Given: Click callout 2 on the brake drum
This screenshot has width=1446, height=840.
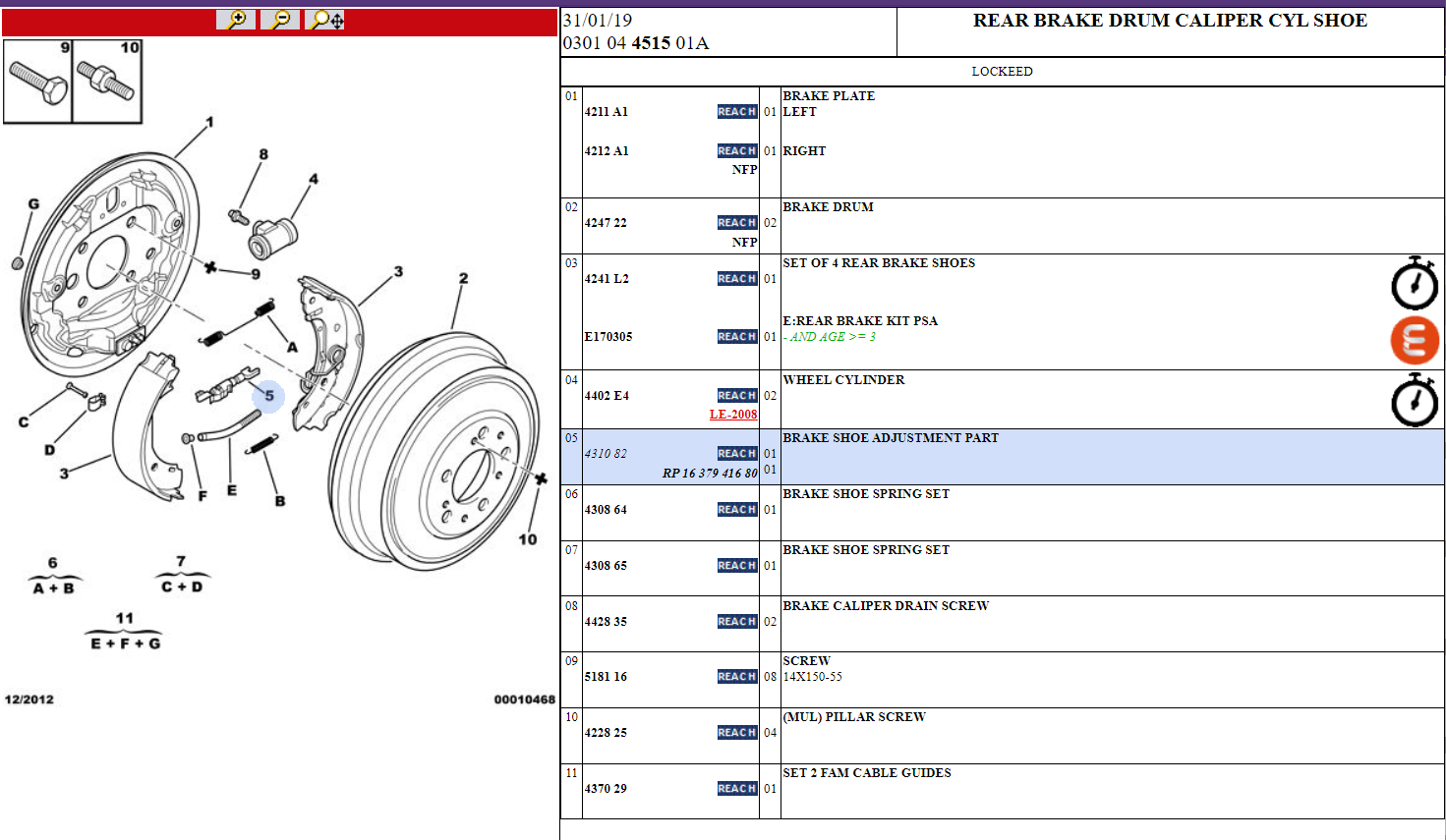Looking at the screenshot, I should (463, 279).
